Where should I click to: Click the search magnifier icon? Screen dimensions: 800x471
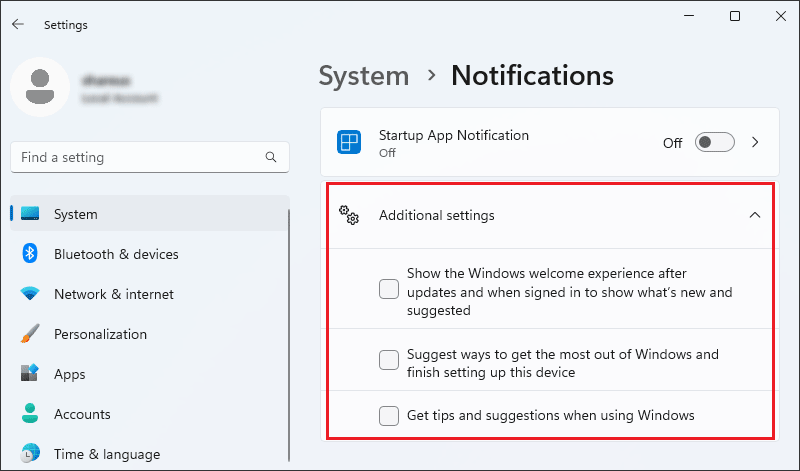pyautogui.click(x=271, y=157)
